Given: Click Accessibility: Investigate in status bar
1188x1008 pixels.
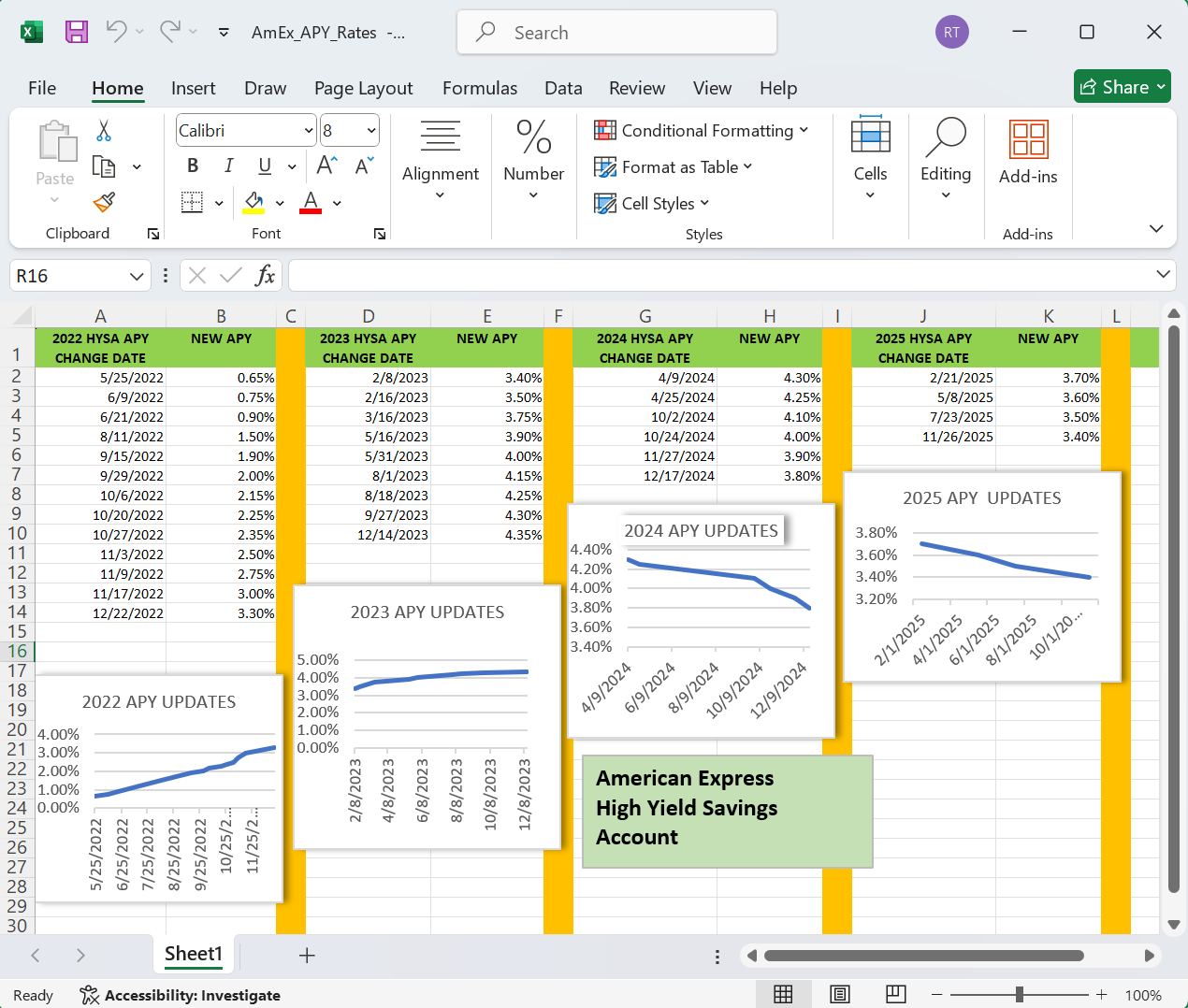Looking at the screenshot, I should click(x=181, y=995).
